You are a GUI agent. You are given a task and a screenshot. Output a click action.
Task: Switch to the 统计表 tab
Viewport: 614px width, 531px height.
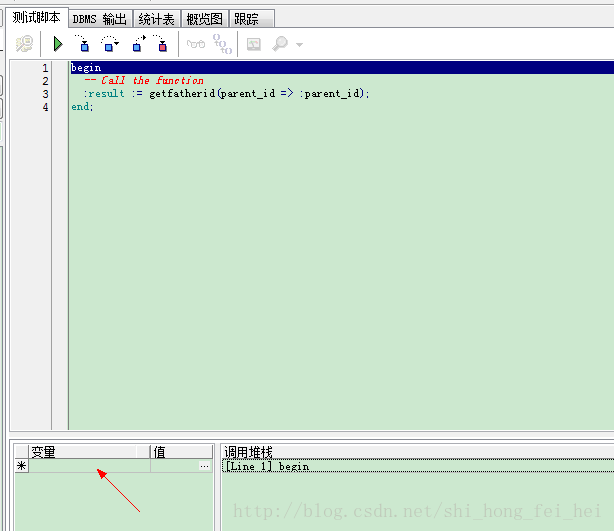[156, 19]
